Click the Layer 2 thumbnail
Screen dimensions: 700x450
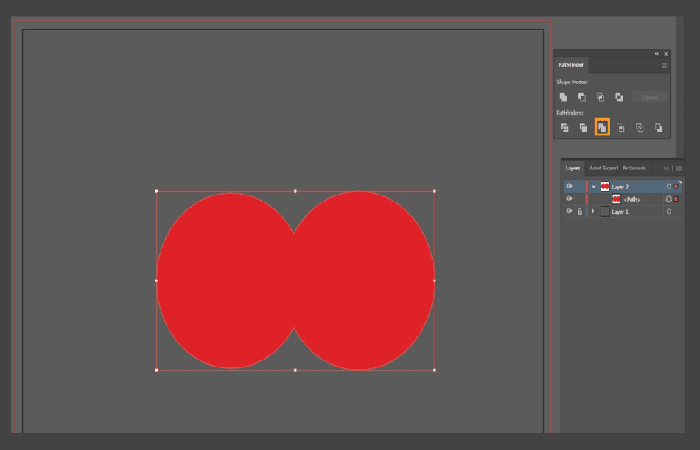tap(605, 186)
